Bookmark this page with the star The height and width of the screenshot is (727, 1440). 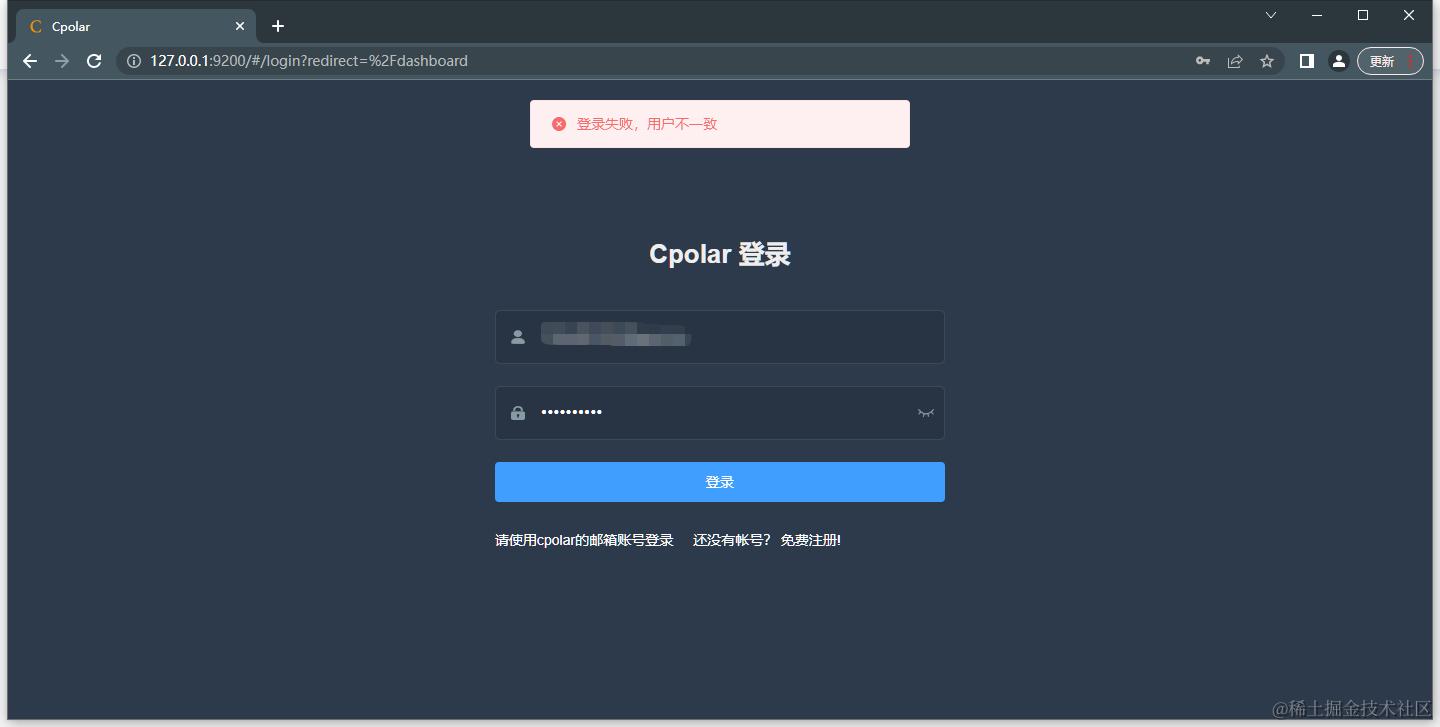click(1267, 61)
